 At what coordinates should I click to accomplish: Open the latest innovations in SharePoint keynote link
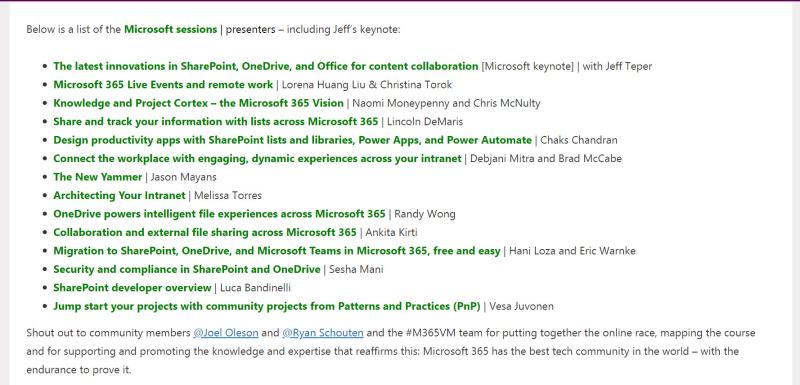266,66
